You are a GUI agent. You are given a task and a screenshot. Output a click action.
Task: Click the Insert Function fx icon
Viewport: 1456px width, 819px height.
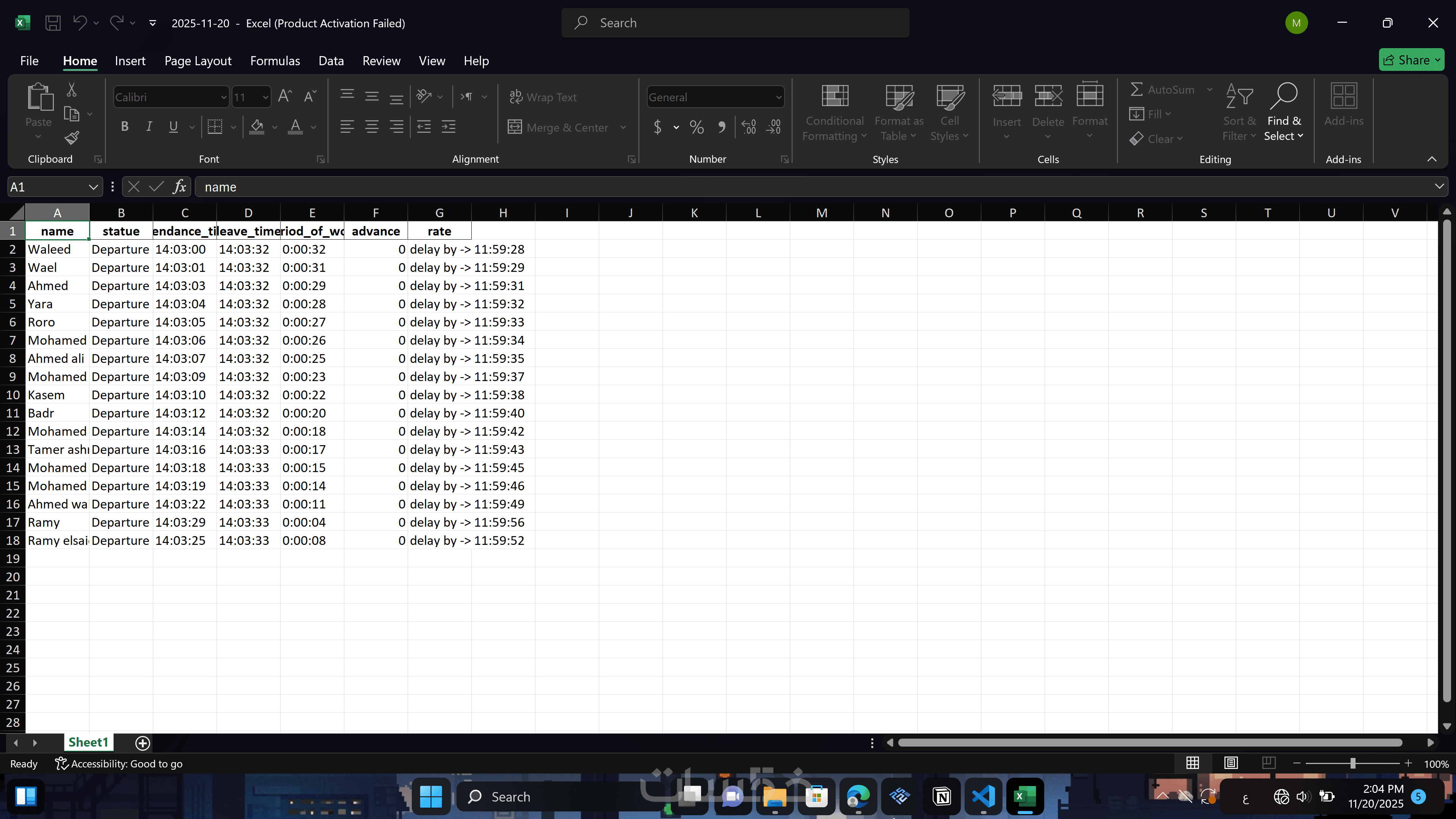pyautogui.click(x=180, y=187)
